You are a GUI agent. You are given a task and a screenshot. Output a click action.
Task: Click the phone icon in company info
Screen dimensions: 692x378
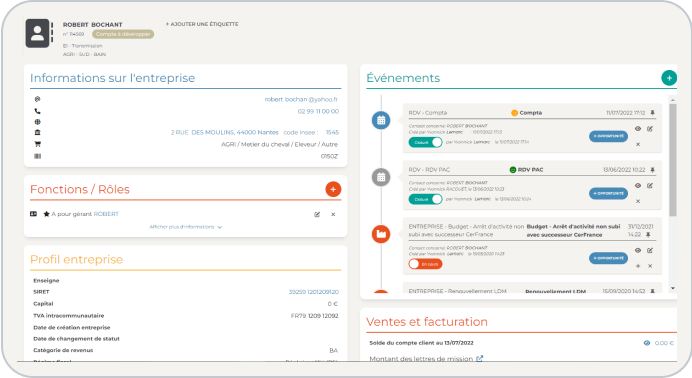click(x=38, y=111)
